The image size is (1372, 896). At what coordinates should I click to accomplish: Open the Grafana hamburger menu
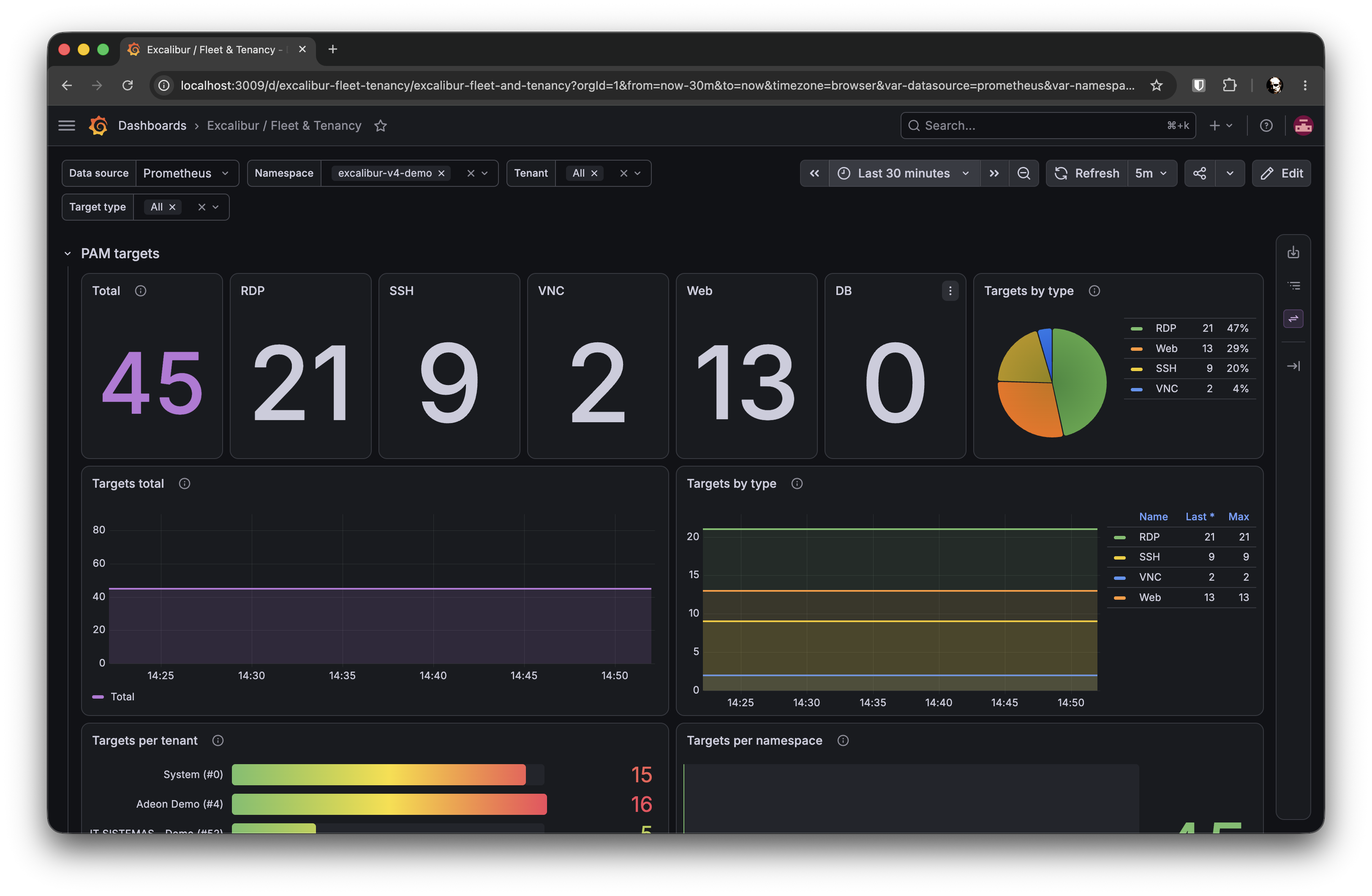point(67,125)
